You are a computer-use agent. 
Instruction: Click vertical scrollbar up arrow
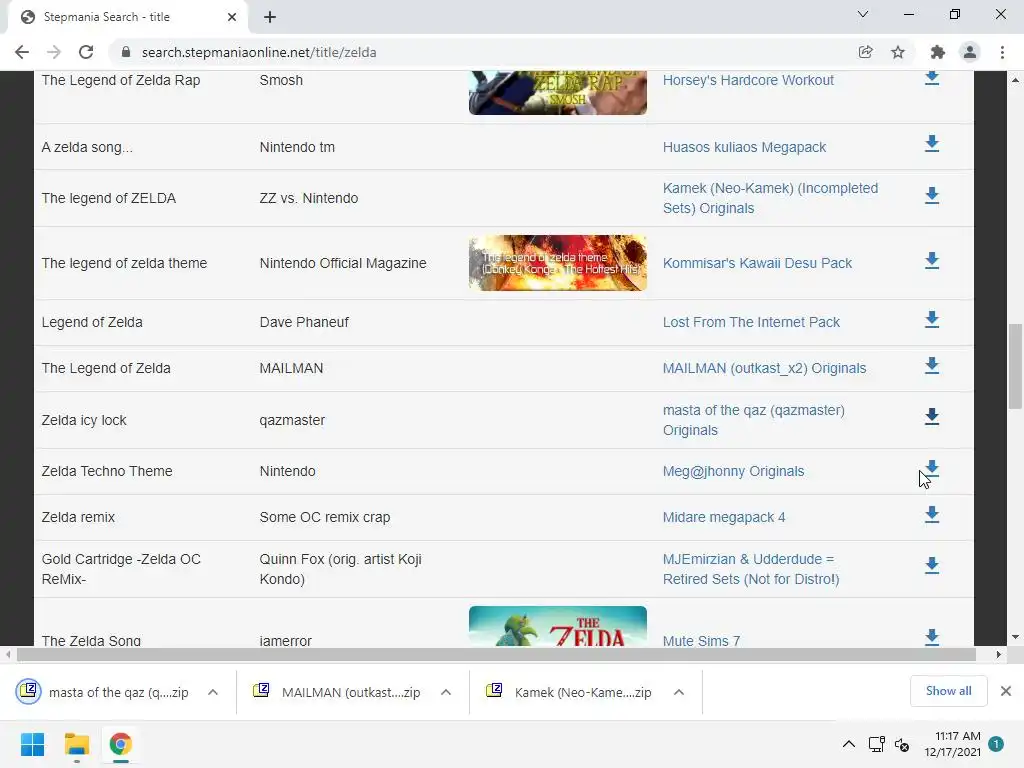pyautogui.click(x=1015, y=80)
